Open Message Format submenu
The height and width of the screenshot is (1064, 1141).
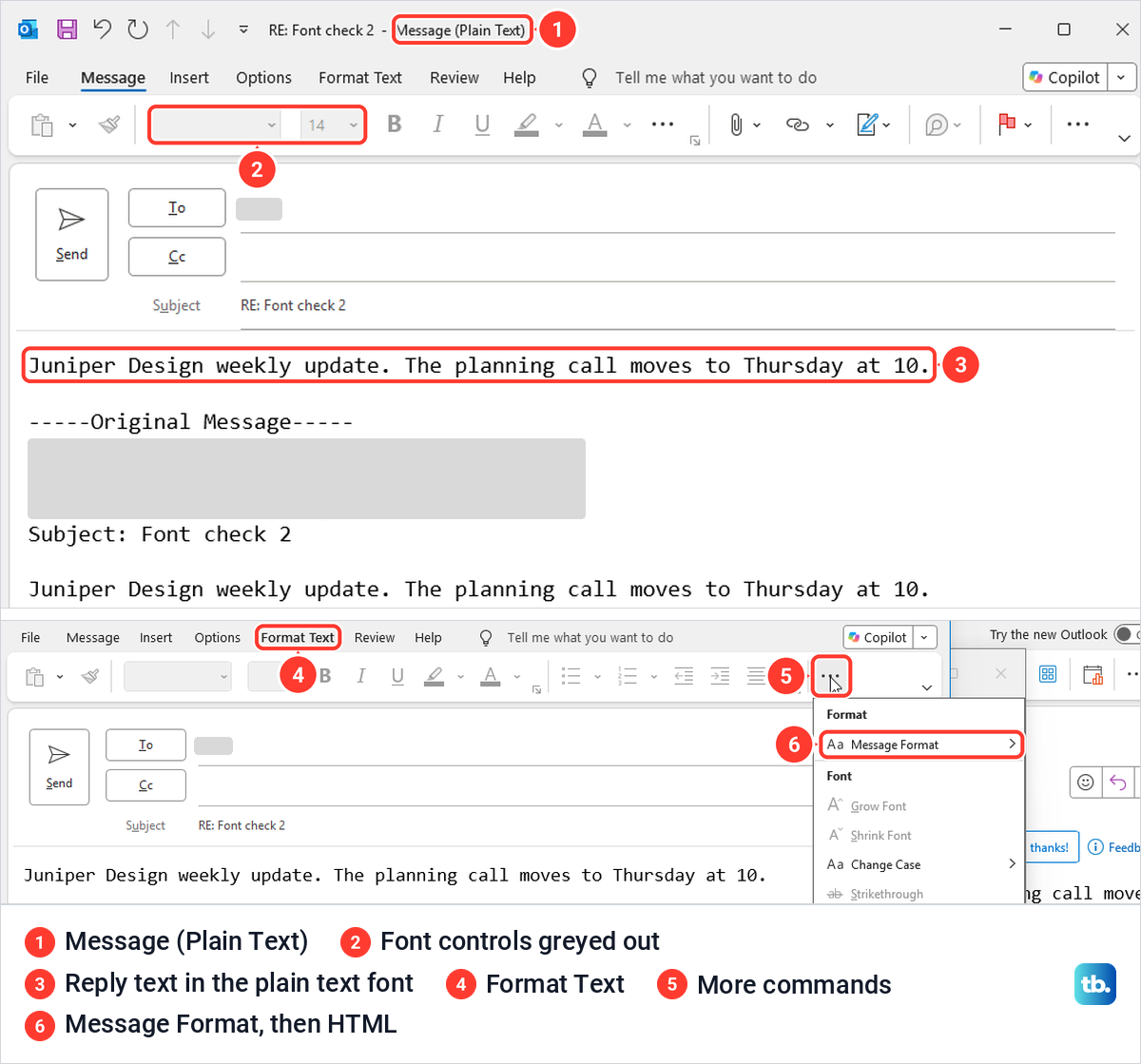point(920,745)
